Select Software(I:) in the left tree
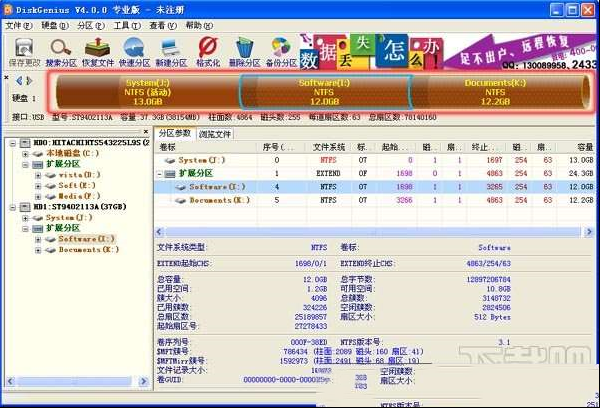 pyautogui.click(x=86, y=239)
